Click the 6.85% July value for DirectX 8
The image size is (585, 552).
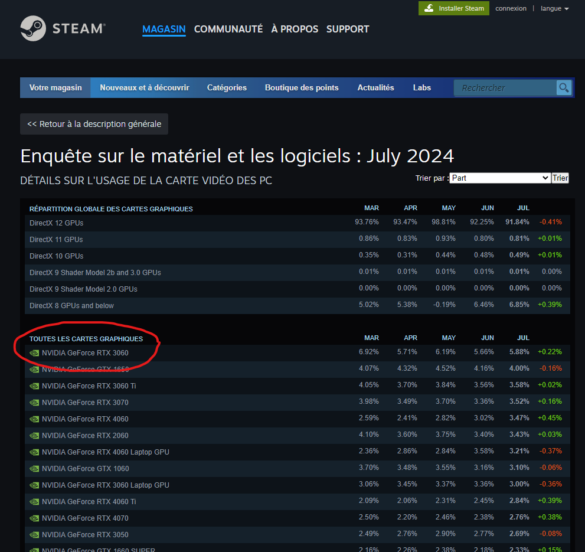pyautogui.click(x=519, y=304)
